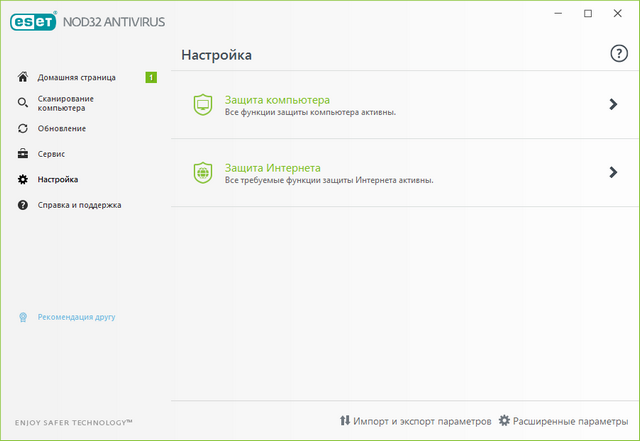Image resolution: width=640 pixels, height=441 pixels.
Task: Open the Обновление section
Action: tap(62, 128)
